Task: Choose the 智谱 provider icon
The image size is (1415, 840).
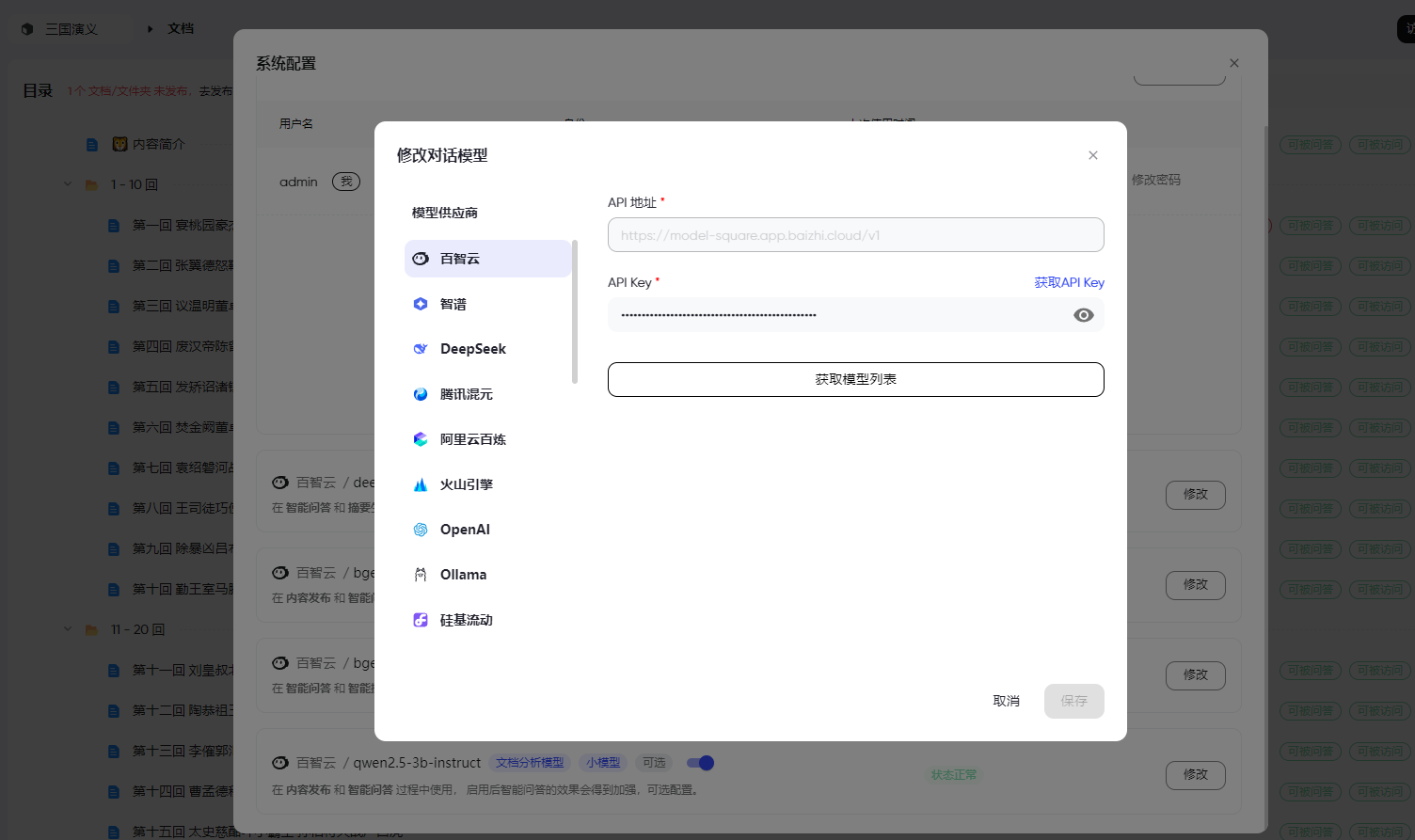Action: (421, 304)
